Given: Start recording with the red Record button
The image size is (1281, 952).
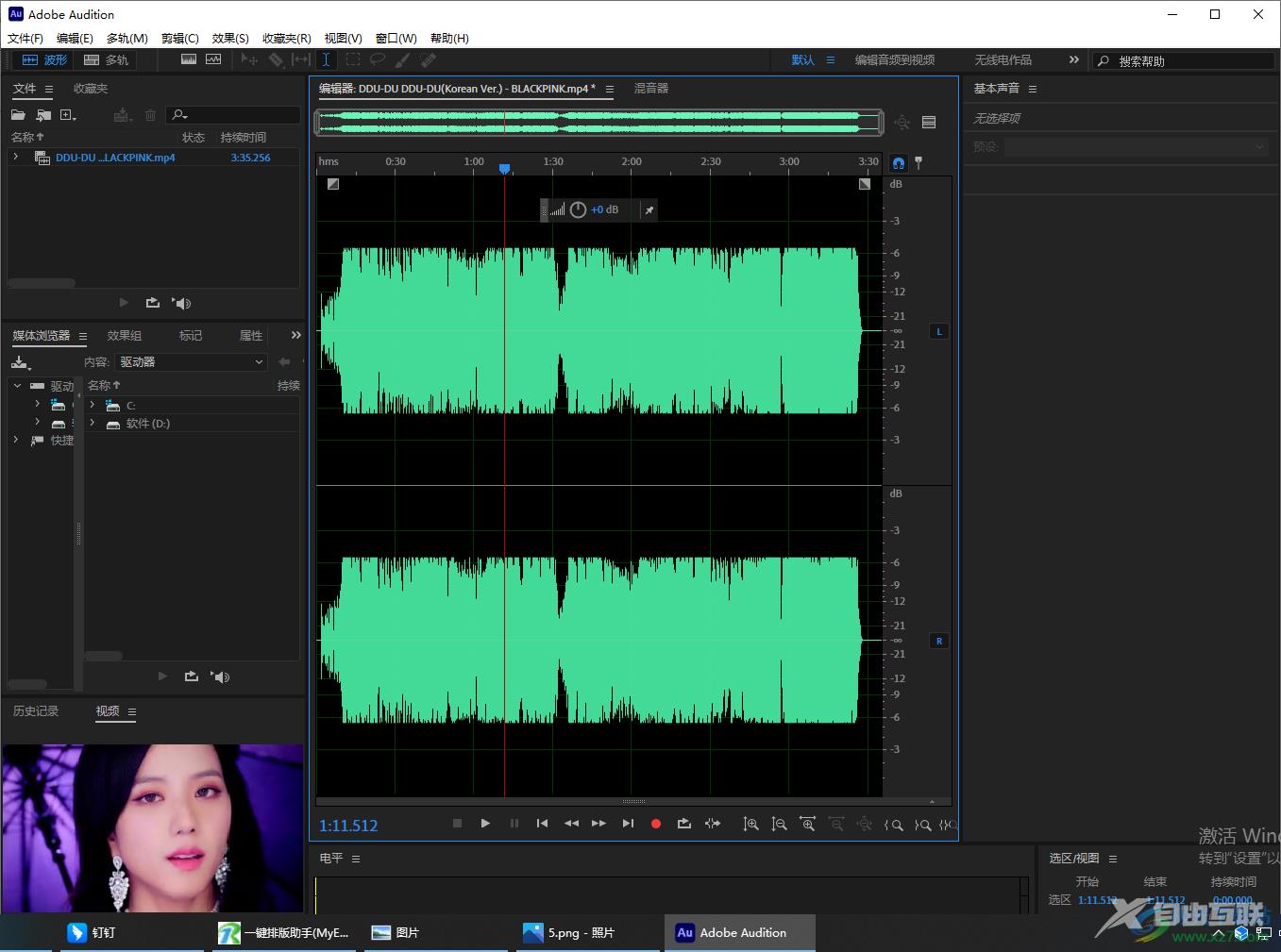Looking at the screenshot, I should click(656, 824).
